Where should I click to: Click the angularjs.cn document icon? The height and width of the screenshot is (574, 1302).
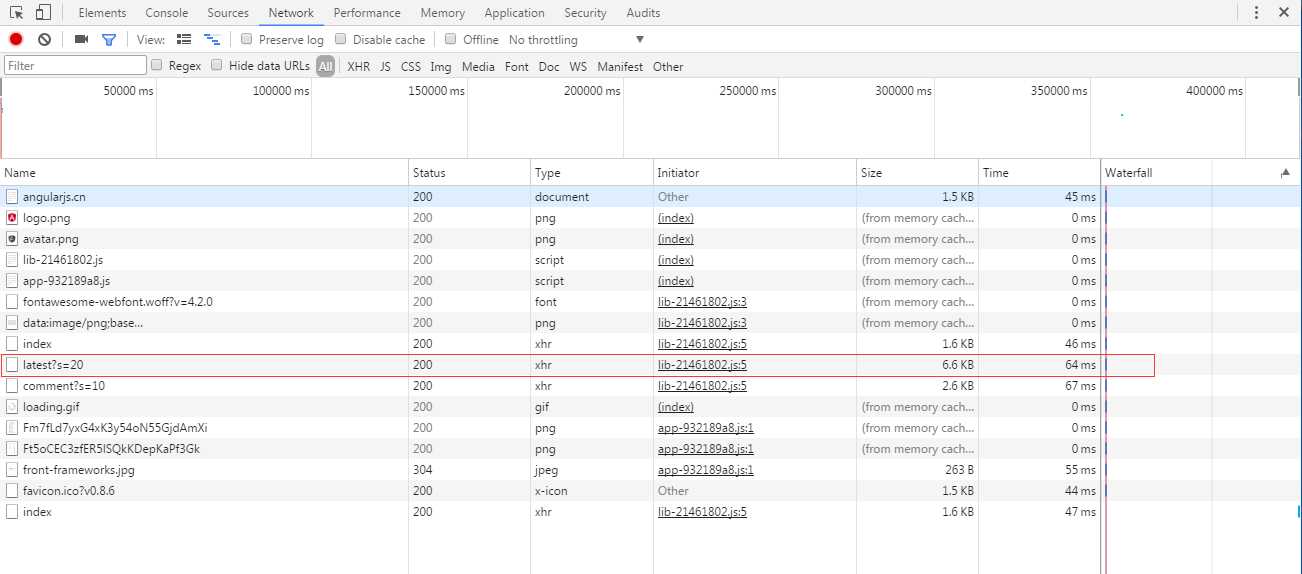point(12,197)
